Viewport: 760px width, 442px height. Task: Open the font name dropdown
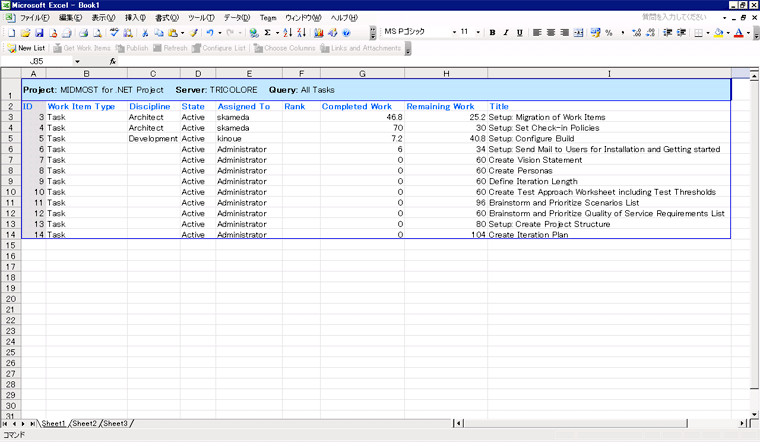pos(454,32)
